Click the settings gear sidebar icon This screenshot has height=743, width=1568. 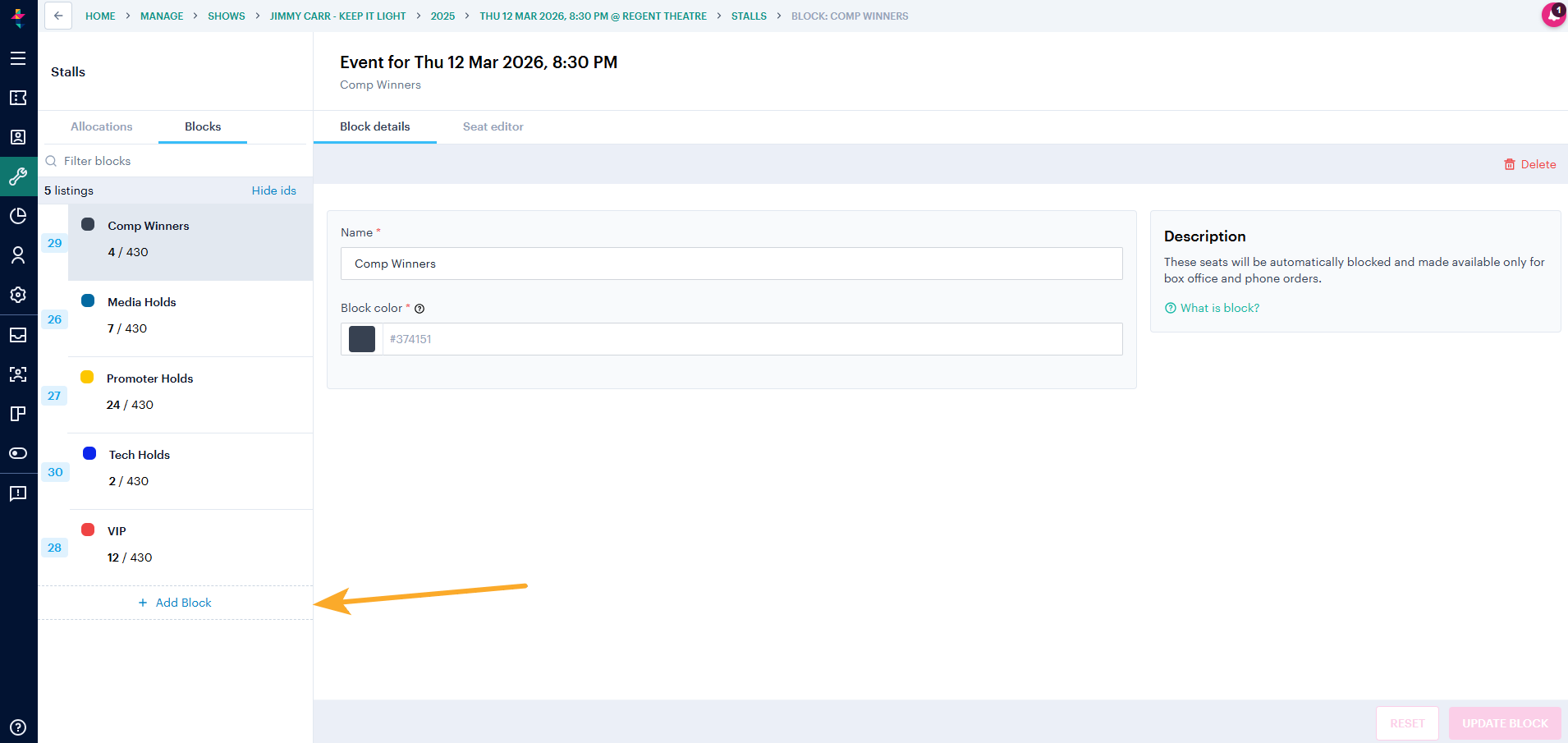[x=18, y=295]
